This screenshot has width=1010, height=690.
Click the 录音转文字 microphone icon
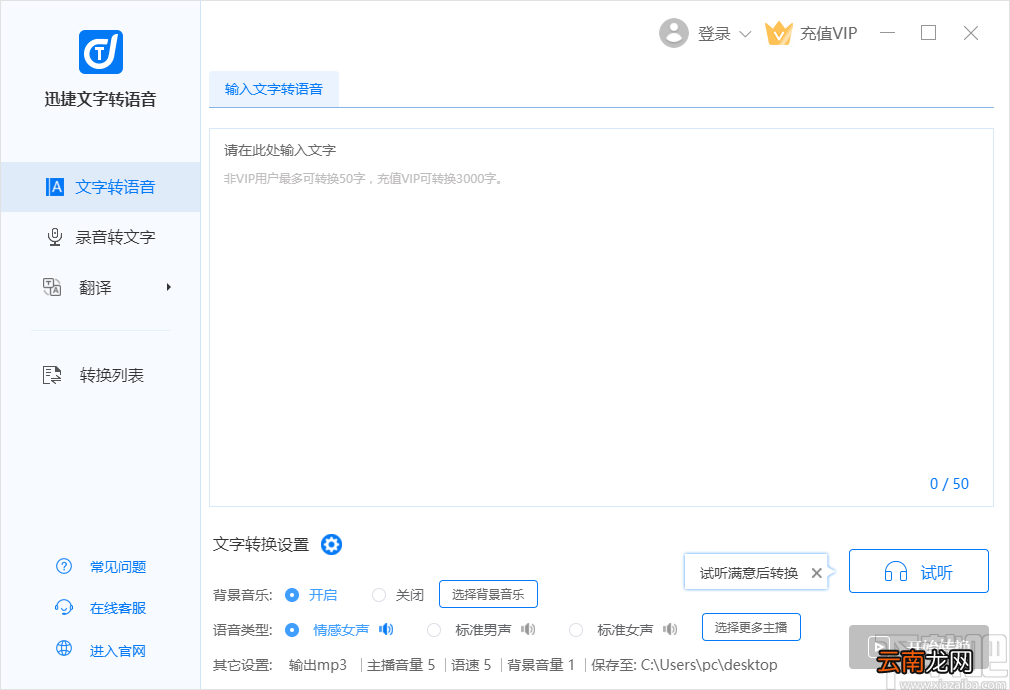(55, 237)
